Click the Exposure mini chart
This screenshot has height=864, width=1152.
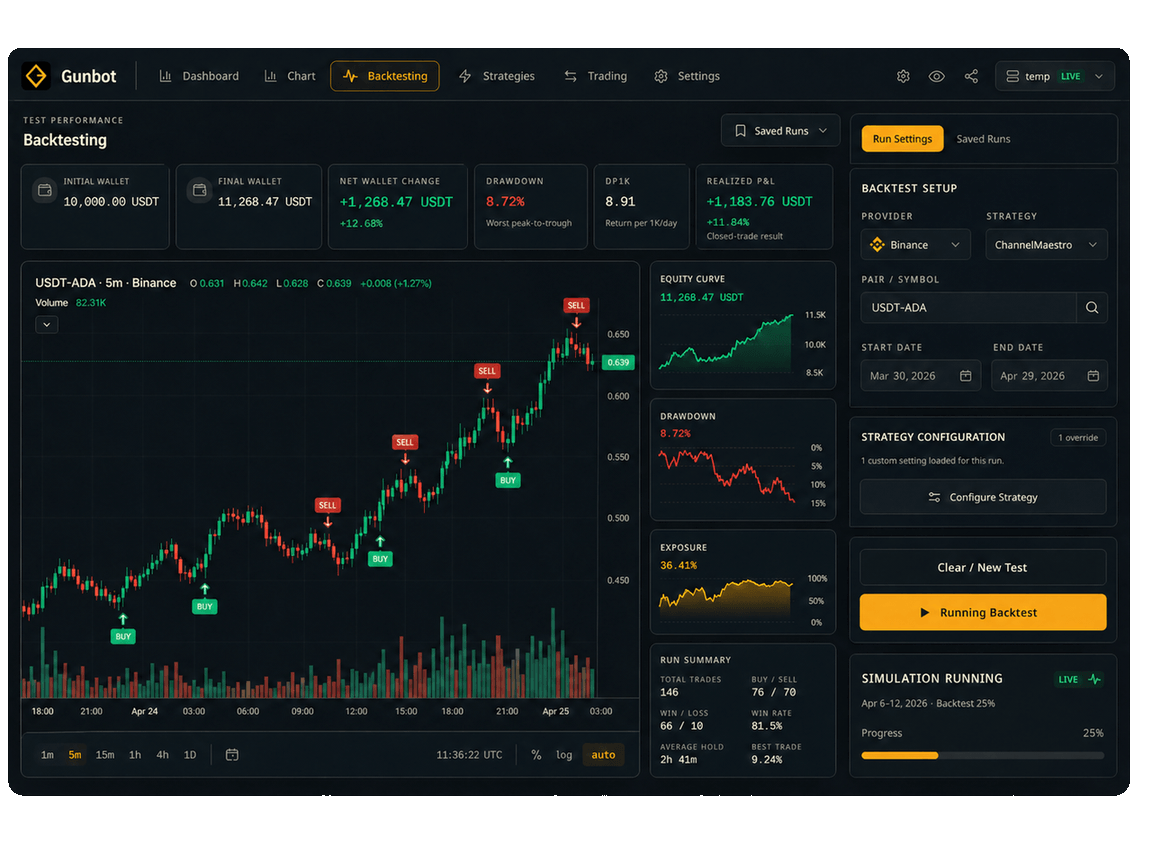tap(727, 599)
